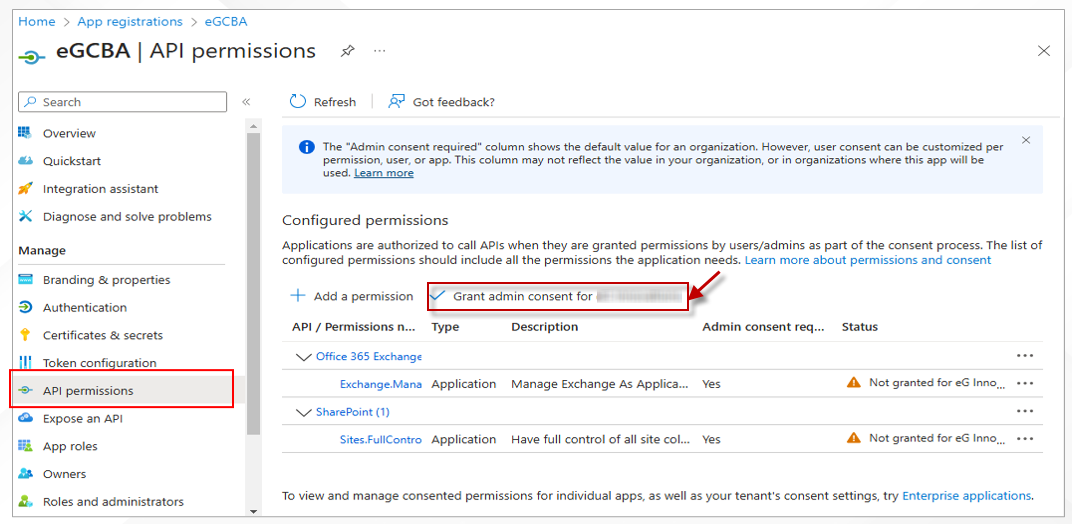Viewport: 1072px width, 524px height.
Task: Open ellipsis menu for Exchange.Mana permission
Action: (x=1025, y=383)
